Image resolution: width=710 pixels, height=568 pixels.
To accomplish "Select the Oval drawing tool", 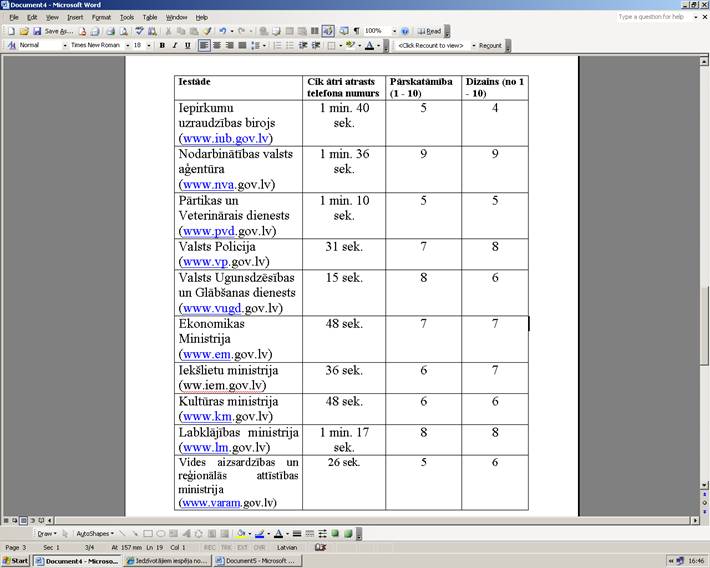I will tap(162, 533).
